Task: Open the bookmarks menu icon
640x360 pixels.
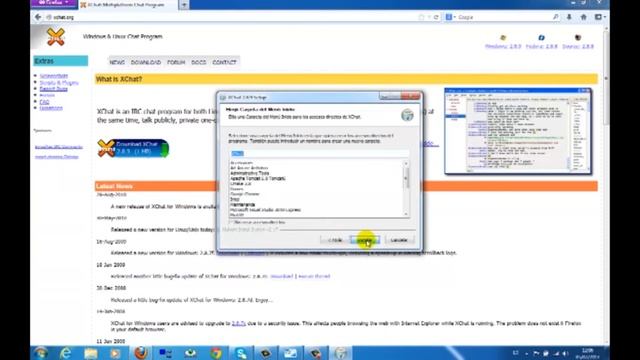Action: click(x=599, y=17)
